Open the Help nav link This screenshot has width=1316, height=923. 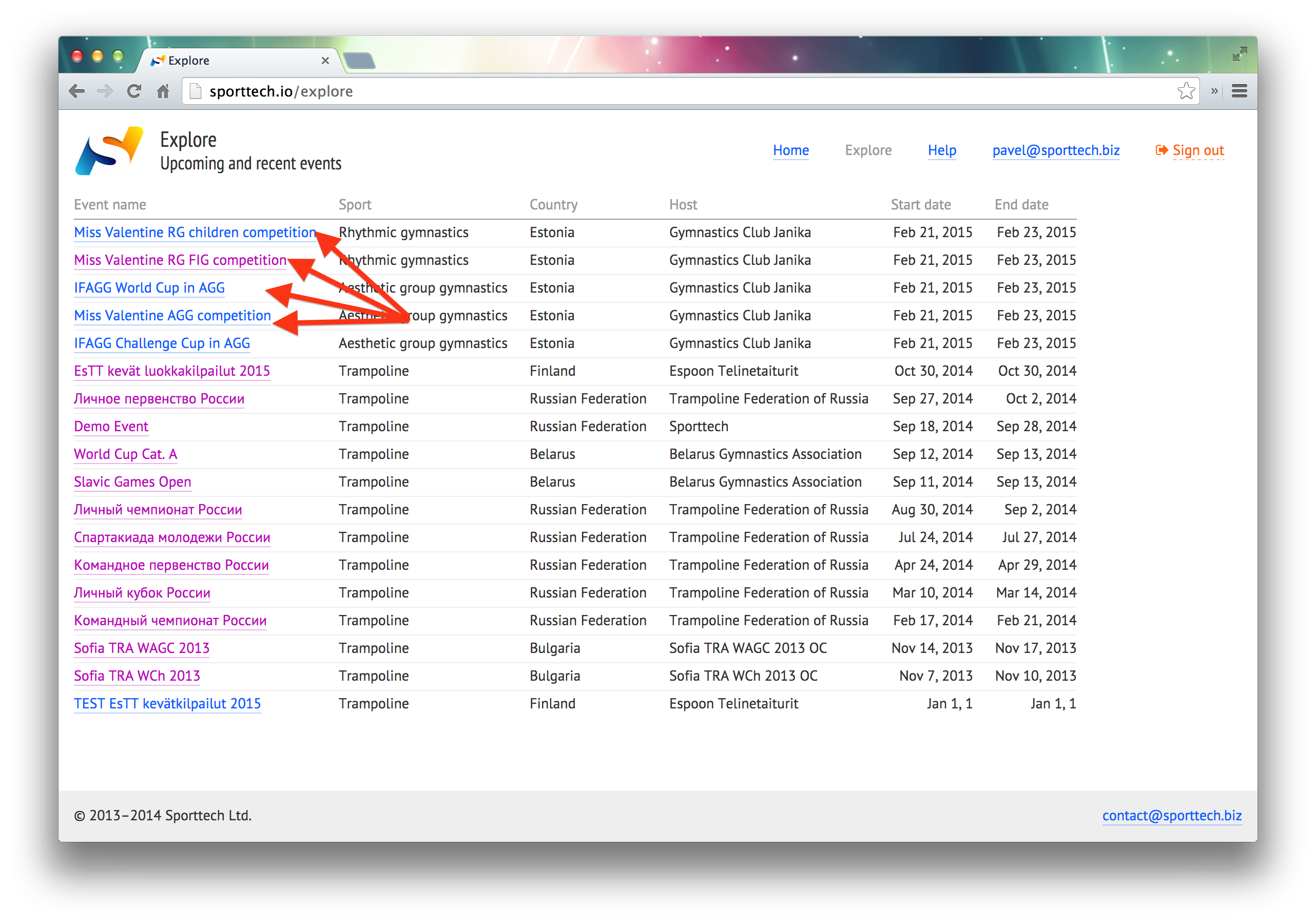coord(942,150)
